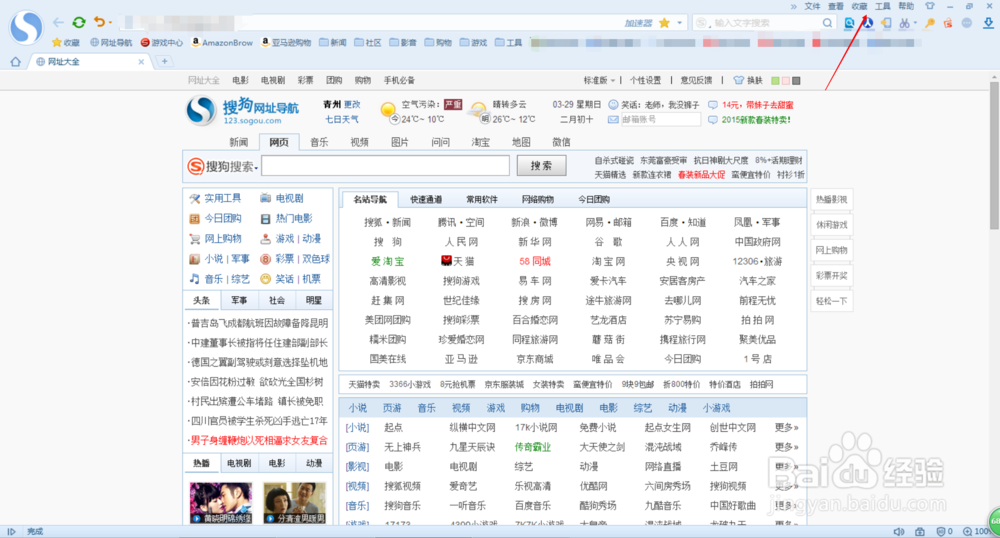The image size is (1000, 538).
Task: Open AmazonBrow bookmark
Action: point(222,43)
